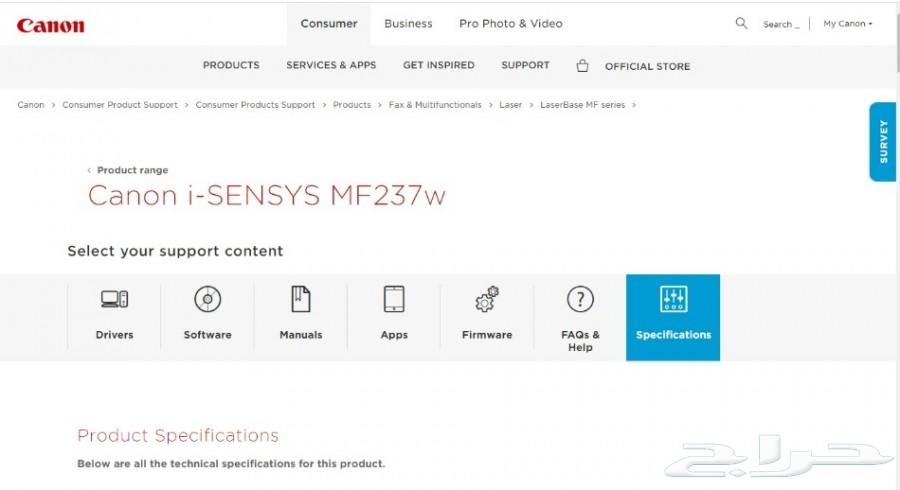Click the Drivers computer icon
The image size is (900, 490).
(x=114, y=299)
